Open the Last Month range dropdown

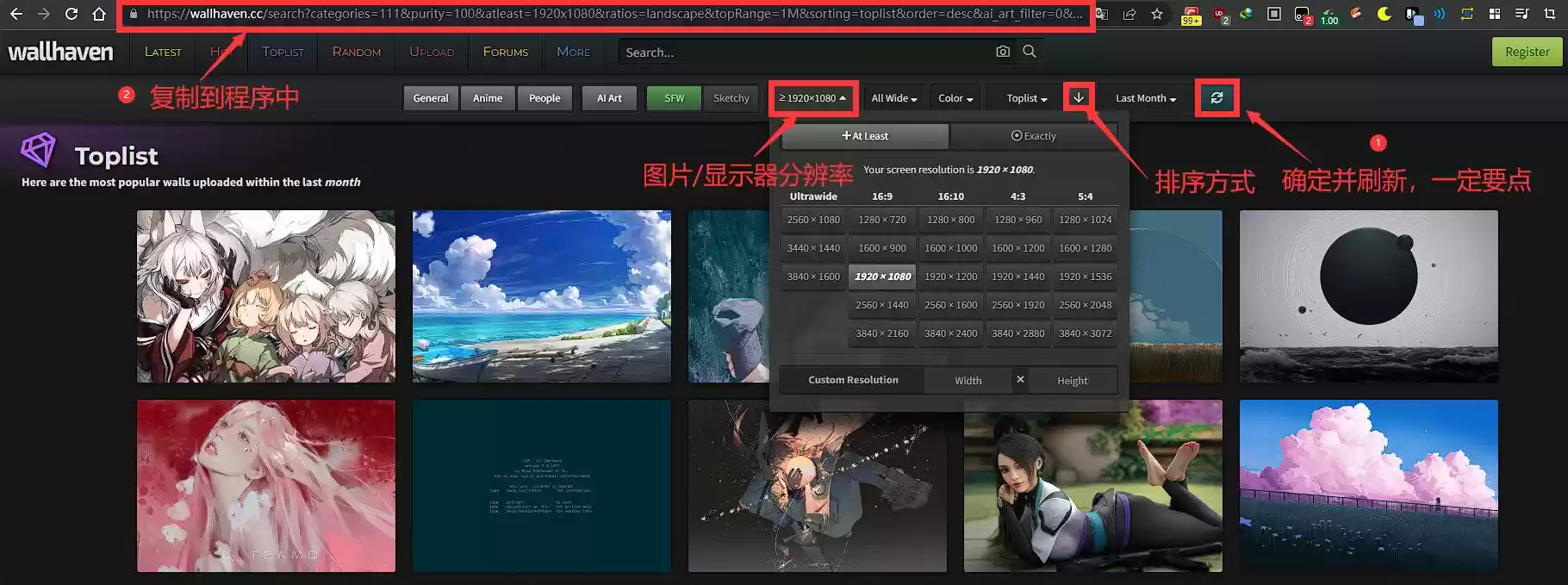1145,98
